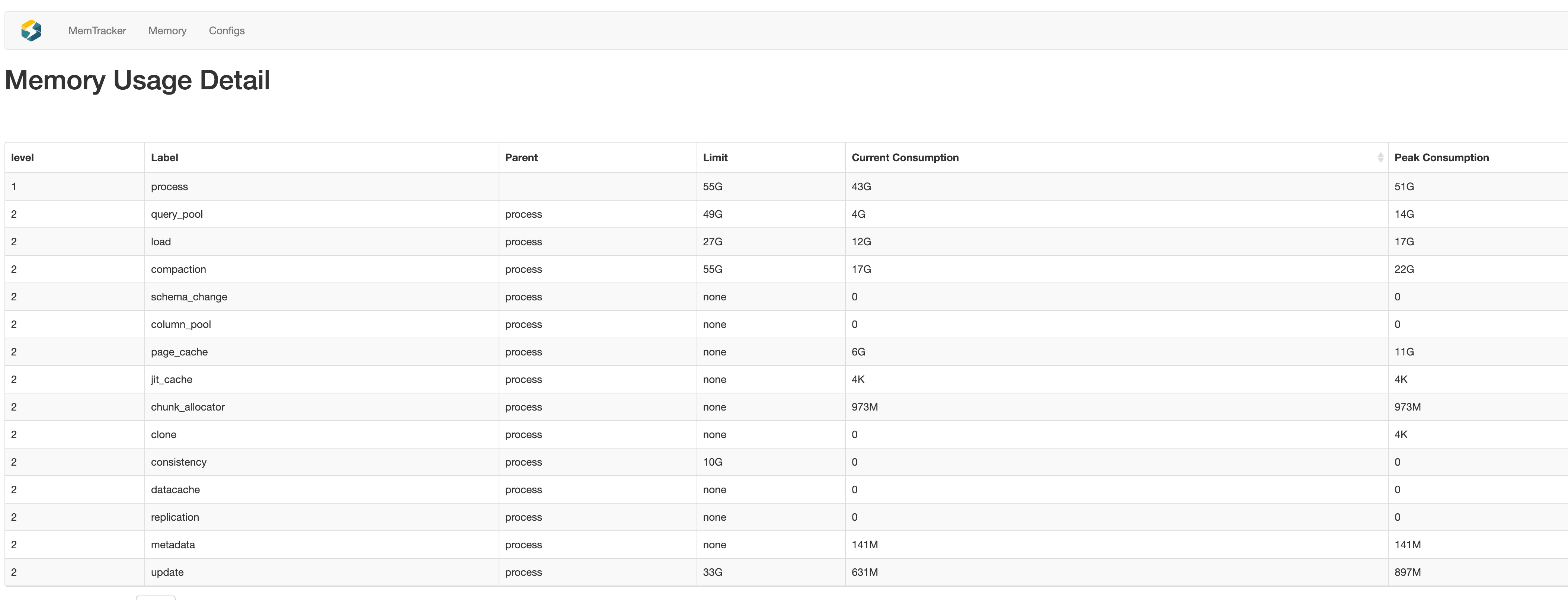Select the 'compaction' label cell
This screenshot has height=600, width=1568.
(x=321, y=269)
